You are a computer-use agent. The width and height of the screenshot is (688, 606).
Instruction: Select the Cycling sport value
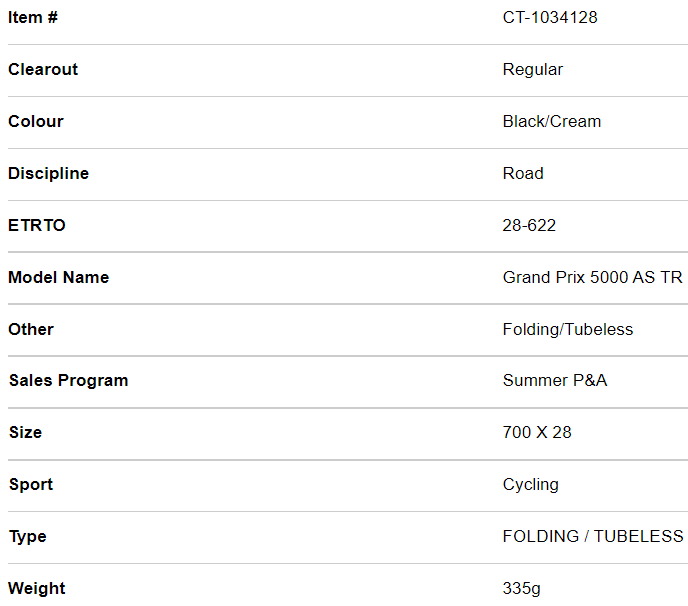[x=531, y=484]
